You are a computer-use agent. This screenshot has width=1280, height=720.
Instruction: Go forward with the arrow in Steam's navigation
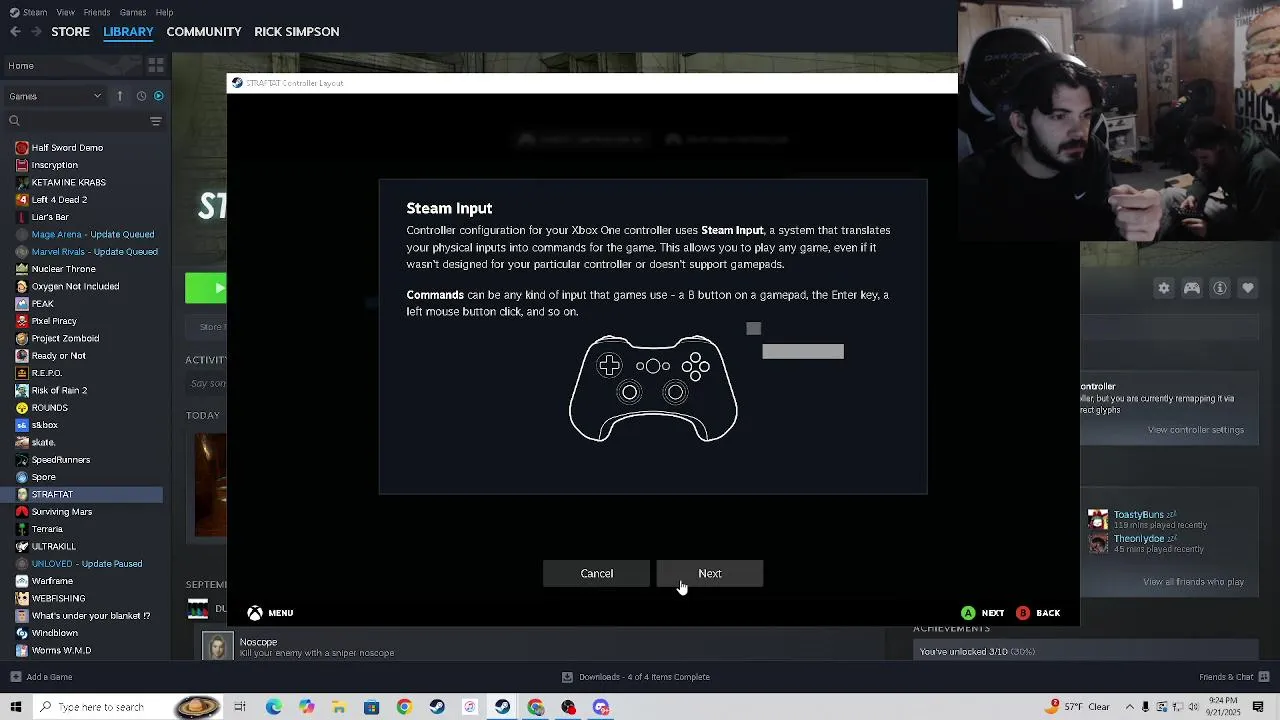click(x=36, y=32)
